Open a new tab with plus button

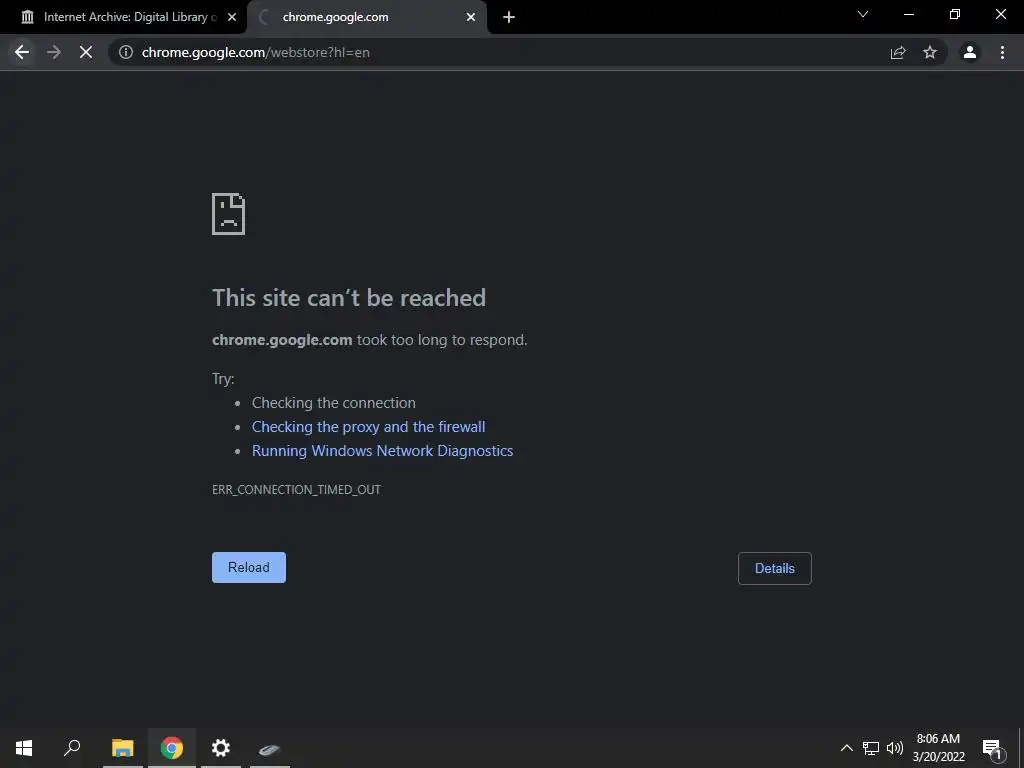[509, 17]
